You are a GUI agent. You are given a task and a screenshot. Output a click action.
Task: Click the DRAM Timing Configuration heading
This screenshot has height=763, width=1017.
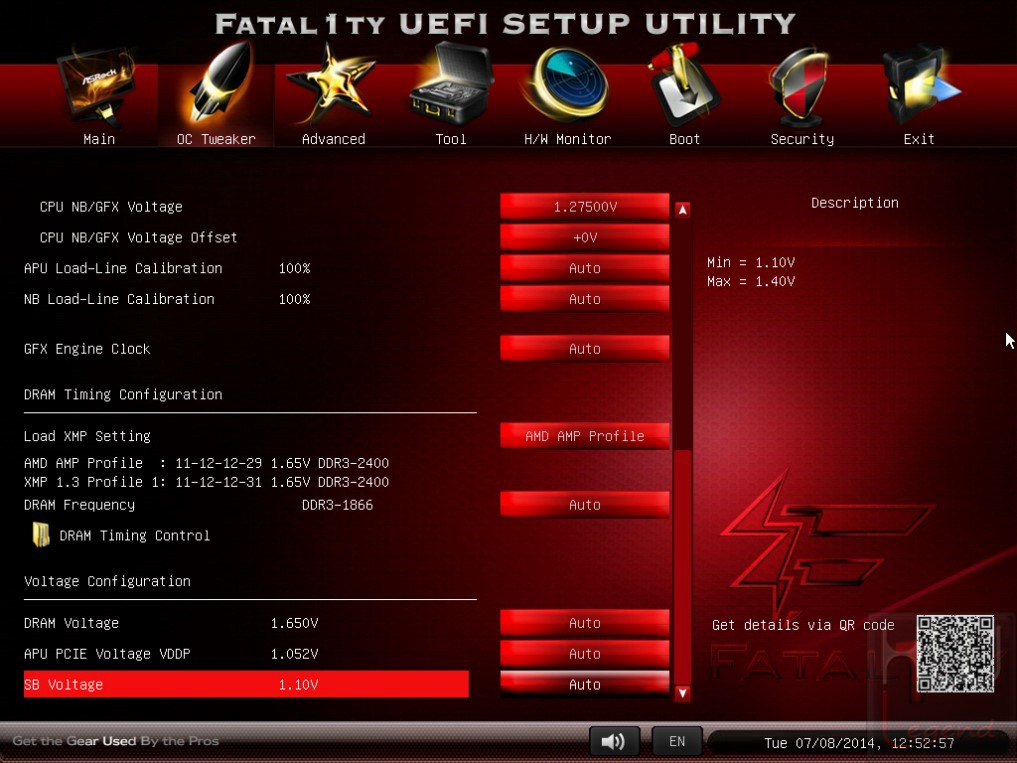tap(123, 394)
